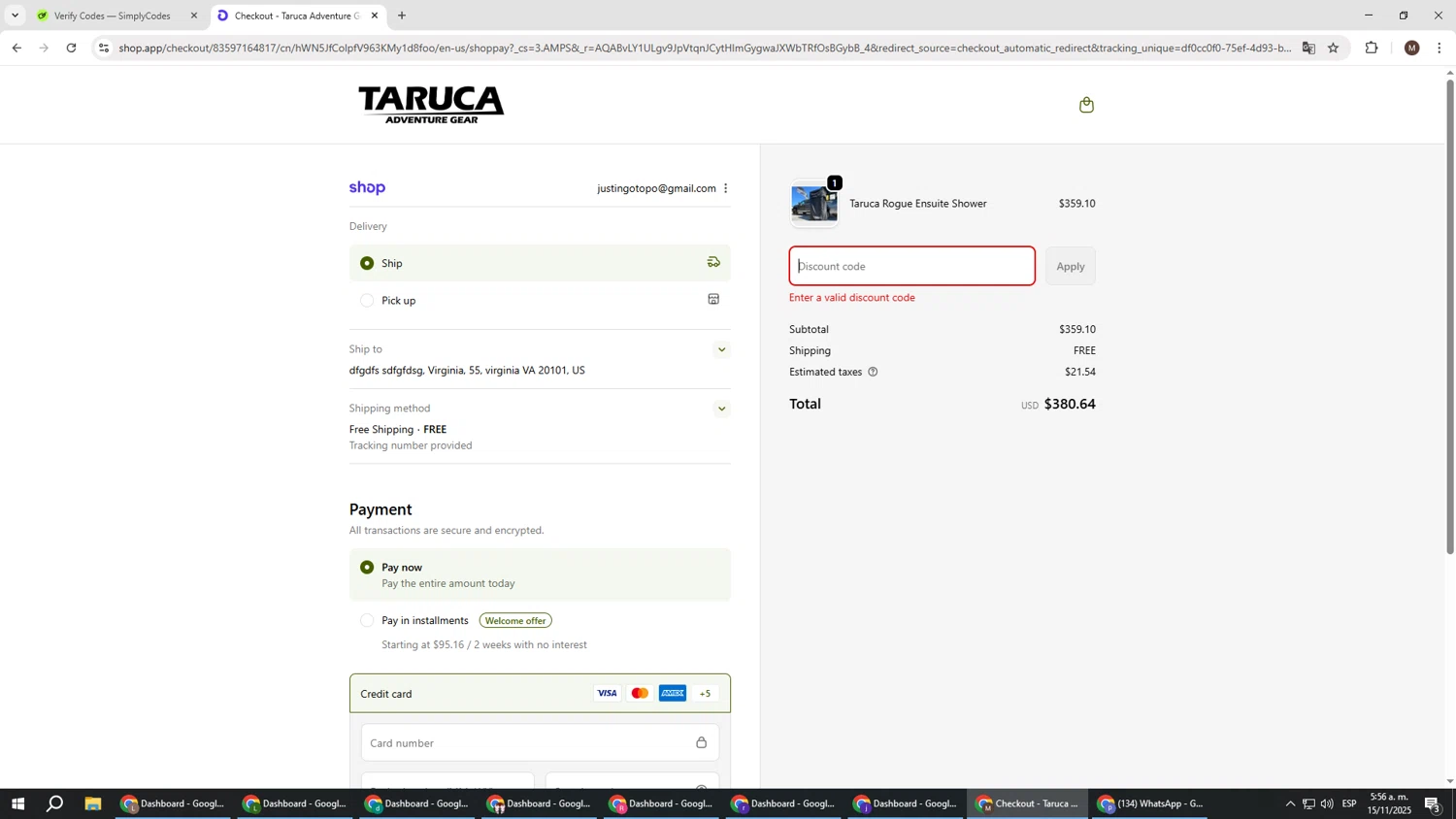Click the Taruca Adventure Gear logo
Viewport: 1456px width, 819px height.
[431, 105]
